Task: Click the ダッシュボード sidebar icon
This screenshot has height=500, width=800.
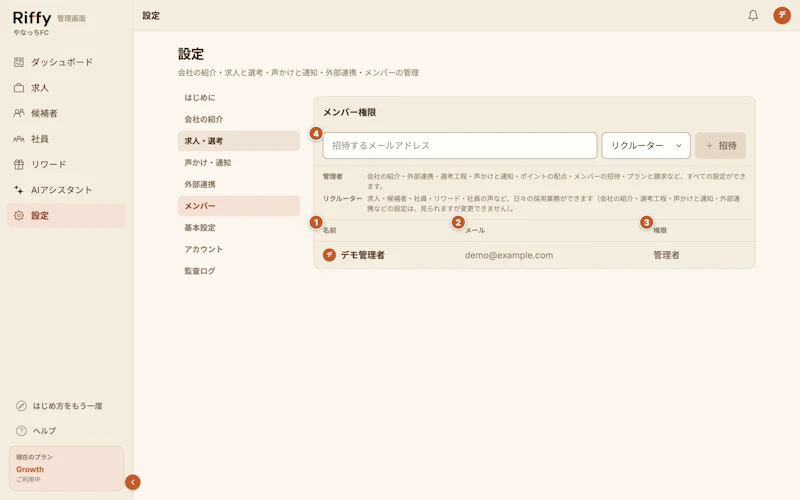Action: tap(19, 62)
